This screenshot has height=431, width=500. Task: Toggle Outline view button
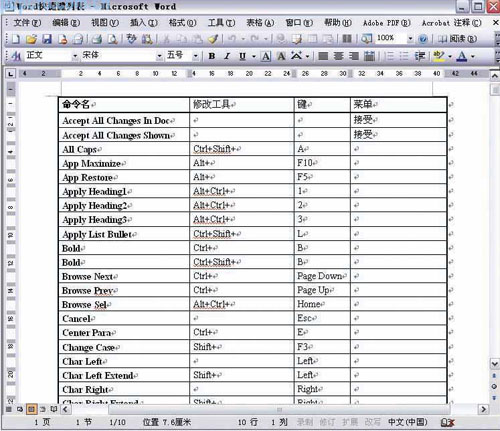point(43,409)
